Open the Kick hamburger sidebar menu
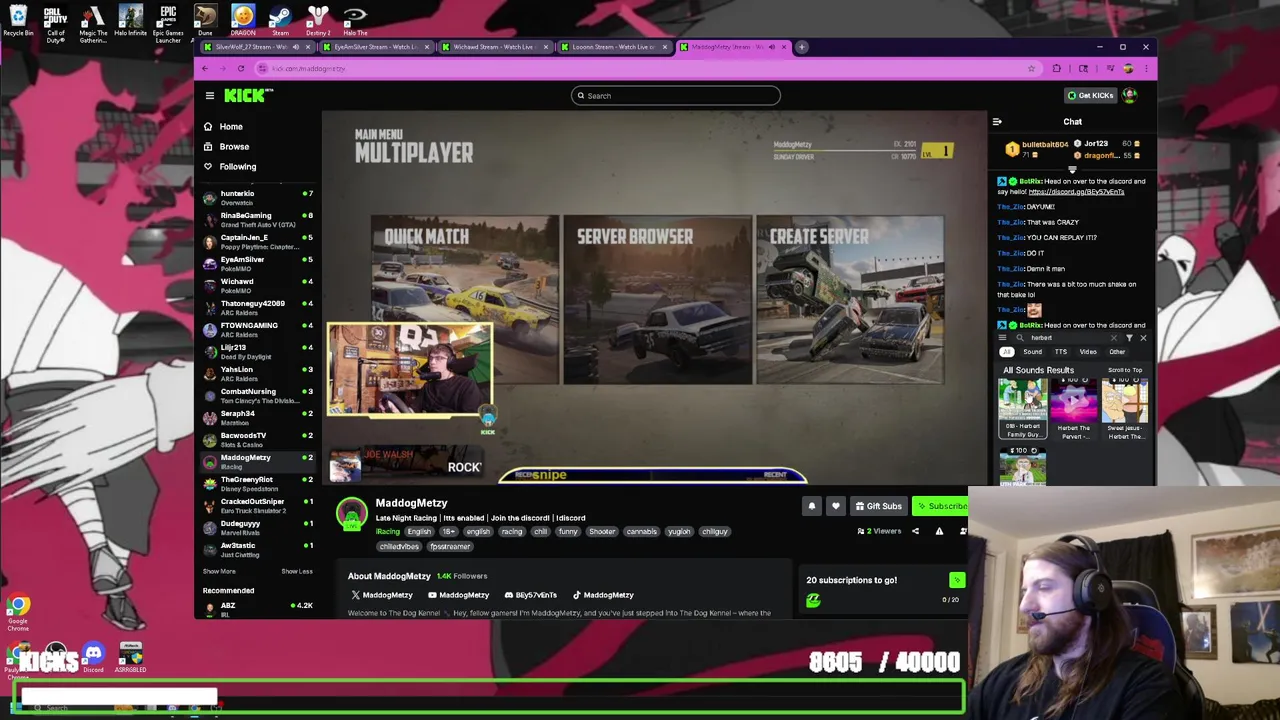The height and width of the screenshot is (720, 1280). pos(210,96)
